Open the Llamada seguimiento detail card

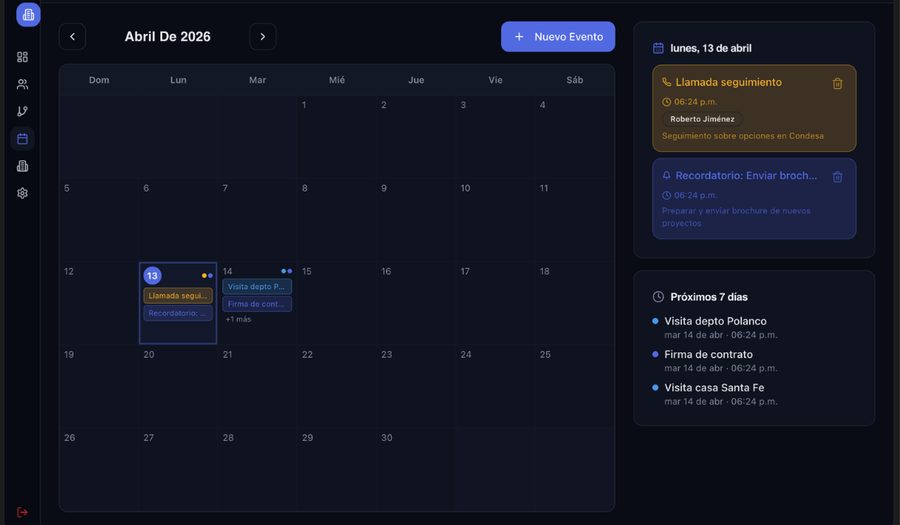click(x=754, y=108)
